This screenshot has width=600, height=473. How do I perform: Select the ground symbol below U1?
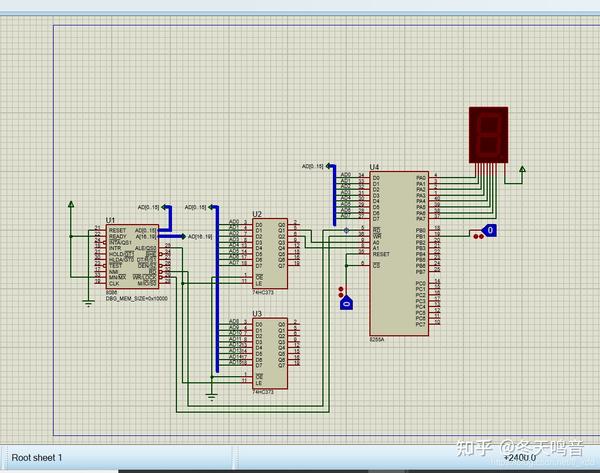click(x=88, y=303)
